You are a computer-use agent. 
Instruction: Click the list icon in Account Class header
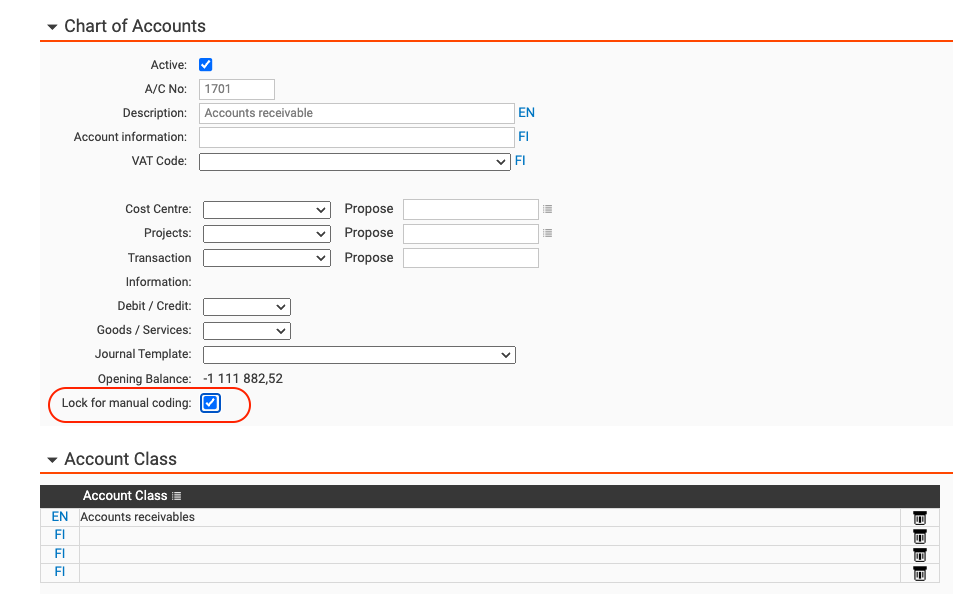(x=177, y=496)
